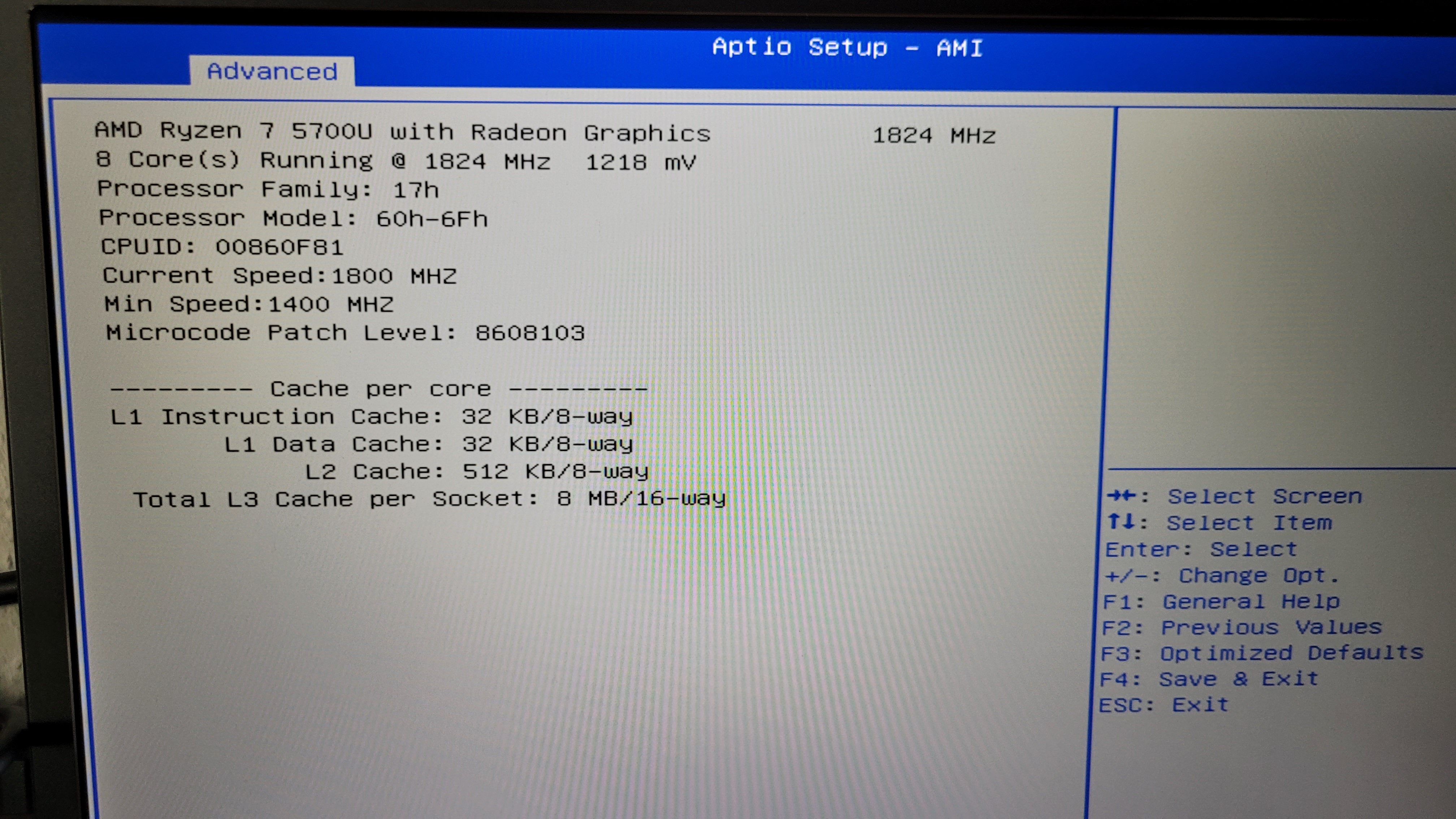Click CPUID: 00860F81 line
The width and height of the screenshot is (1456, 819).
[x=222, y=247]
